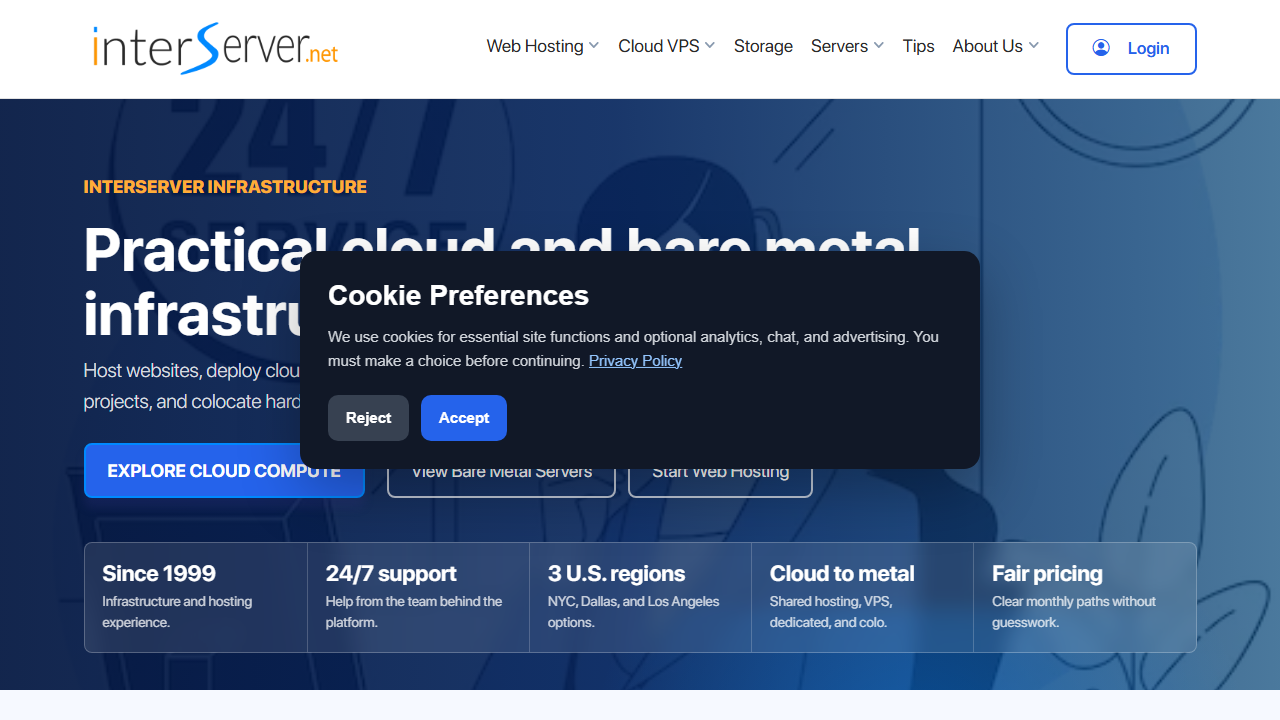1280x720 pixels.
Task: Open the About Us menu label
Action: tap(987, 46)
